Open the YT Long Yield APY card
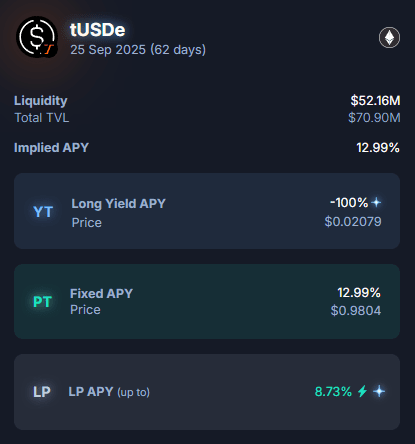This screenshot has width=415, height=444. click(207, 211)
